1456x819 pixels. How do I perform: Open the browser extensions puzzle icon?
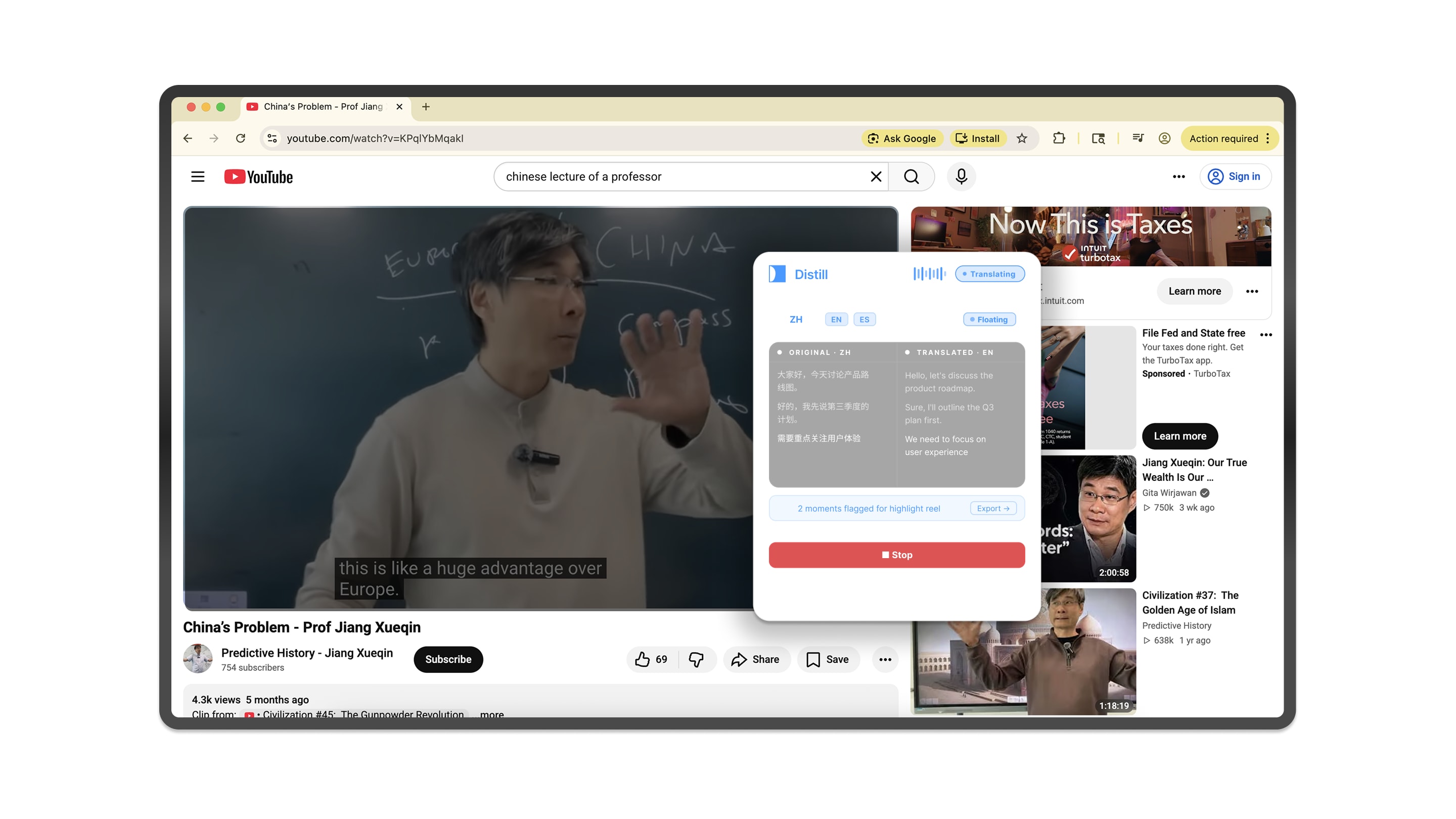(x=1059, y=139)
